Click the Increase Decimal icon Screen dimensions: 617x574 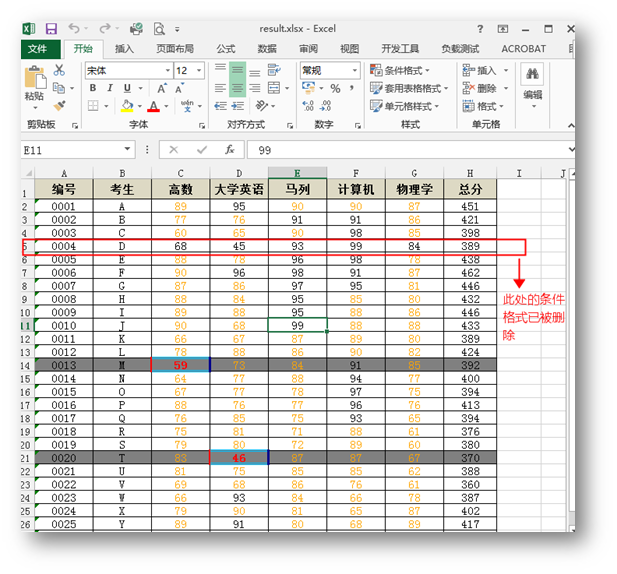308,105
